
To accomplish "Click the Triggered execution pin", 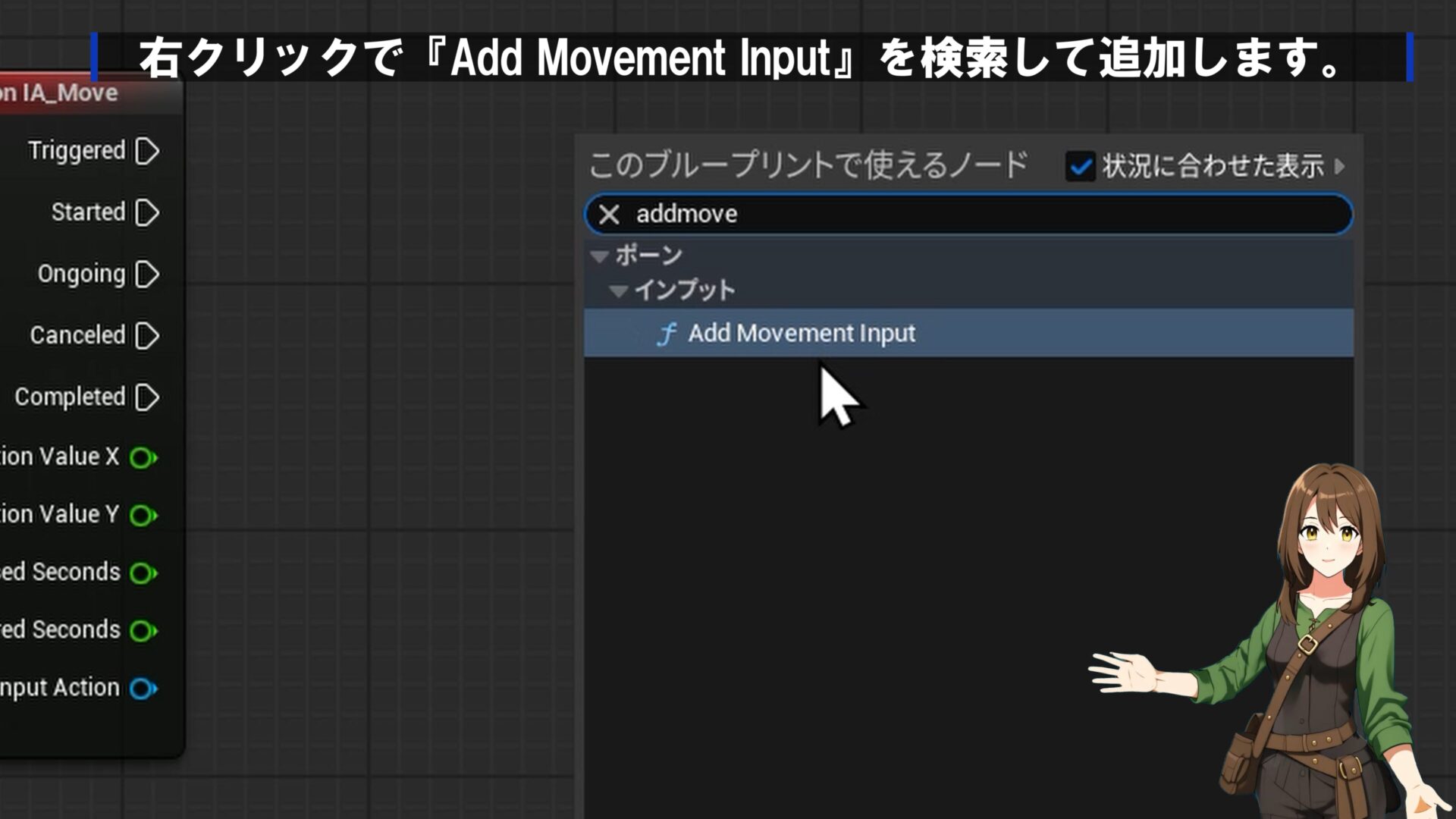I will tap(147, 151).
